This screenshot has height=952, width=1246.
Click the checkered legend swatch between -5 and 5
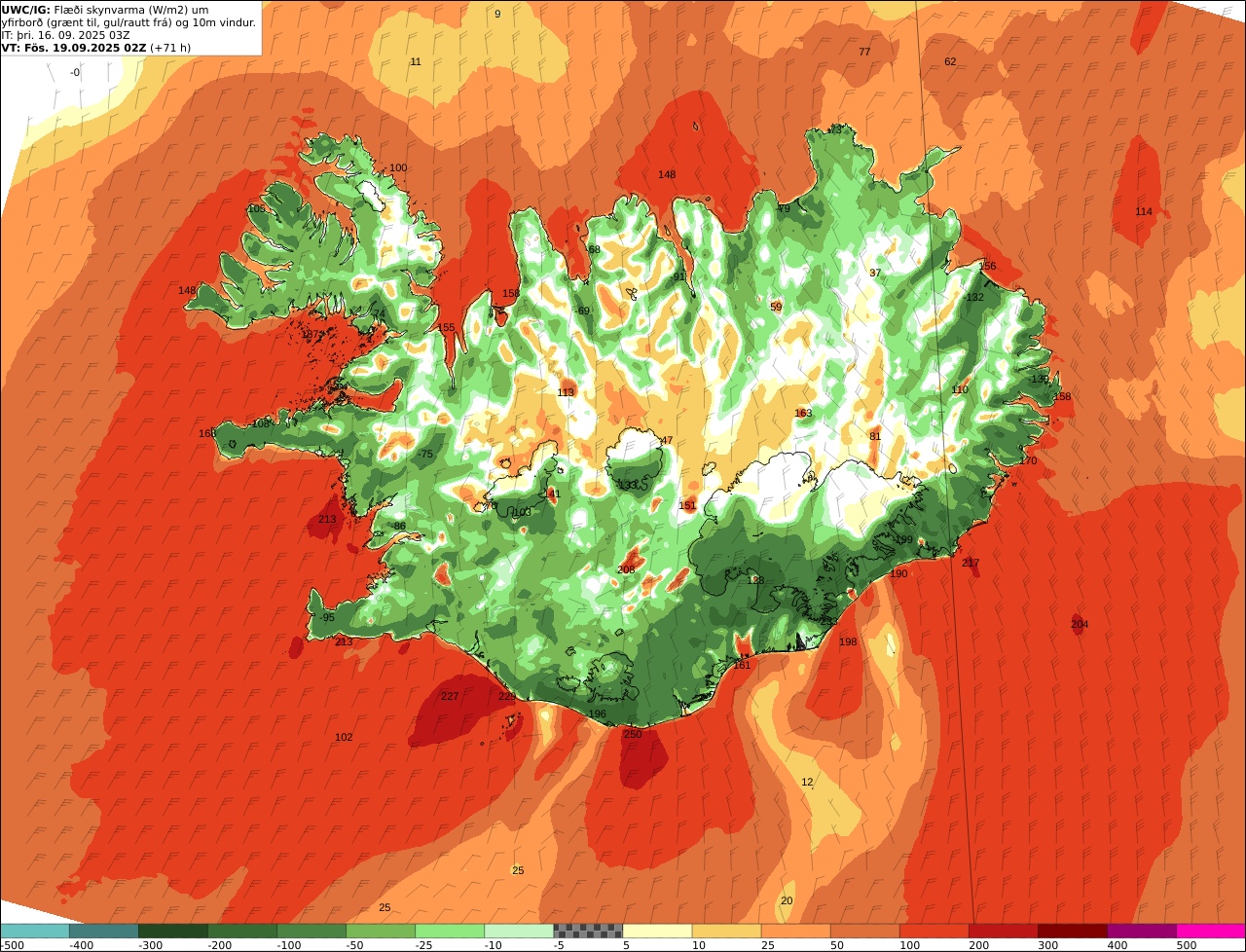pos(588,931)
